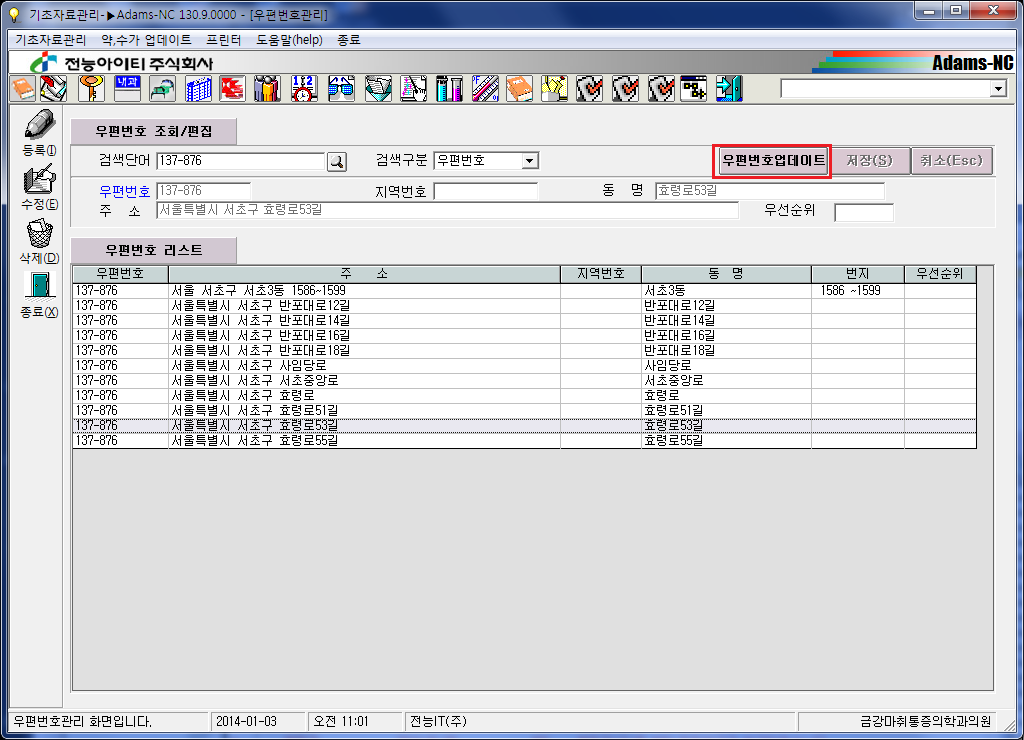Click the green patient bed toolbar icon

(x=163, y=88)
